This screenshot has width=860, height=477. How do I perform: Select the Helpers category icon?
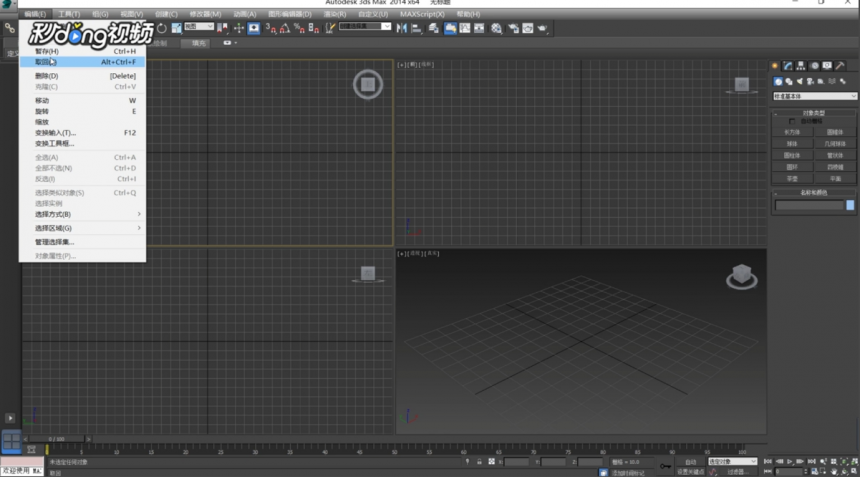[821, 82]
